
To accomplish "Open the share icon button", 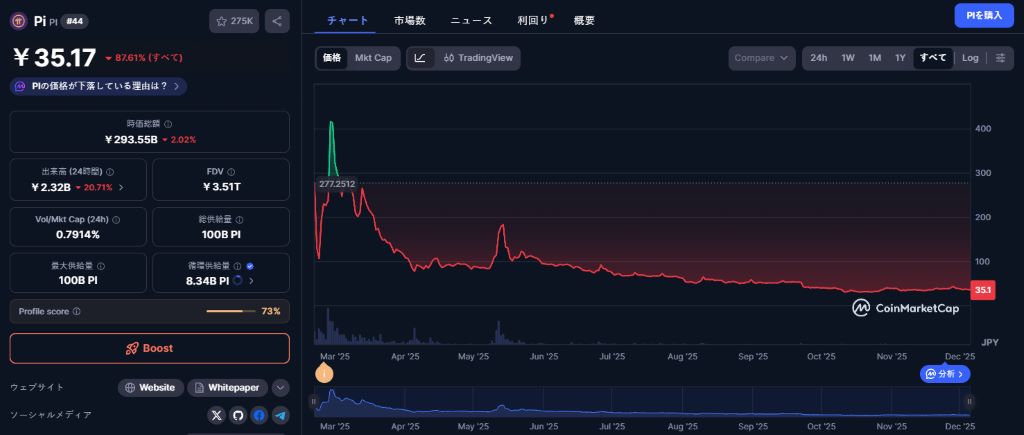I will pyautogui.click(x=277, y=21).
